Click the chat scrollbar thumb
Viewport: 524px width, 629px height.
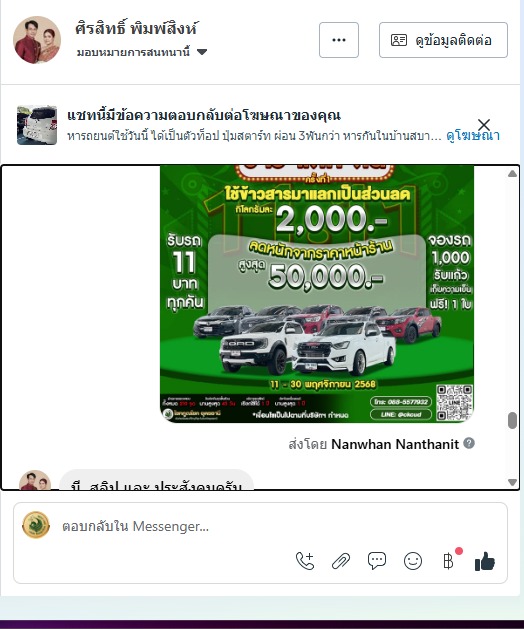tap(512, 420)
